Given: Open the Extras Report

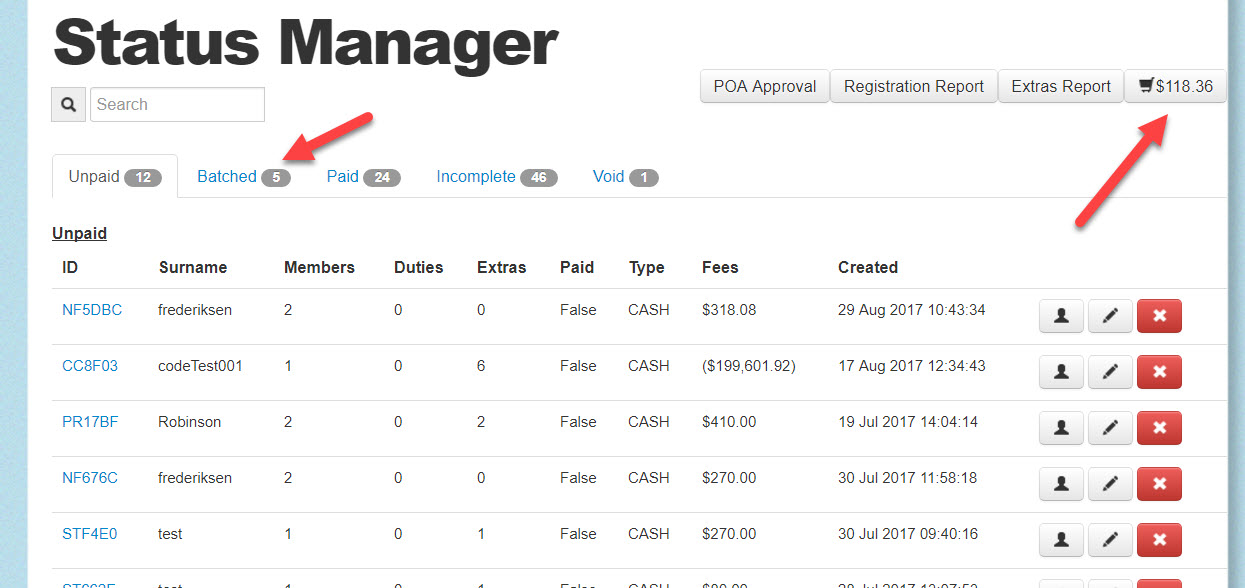Looking at the screenshot, I should 1061,86.
